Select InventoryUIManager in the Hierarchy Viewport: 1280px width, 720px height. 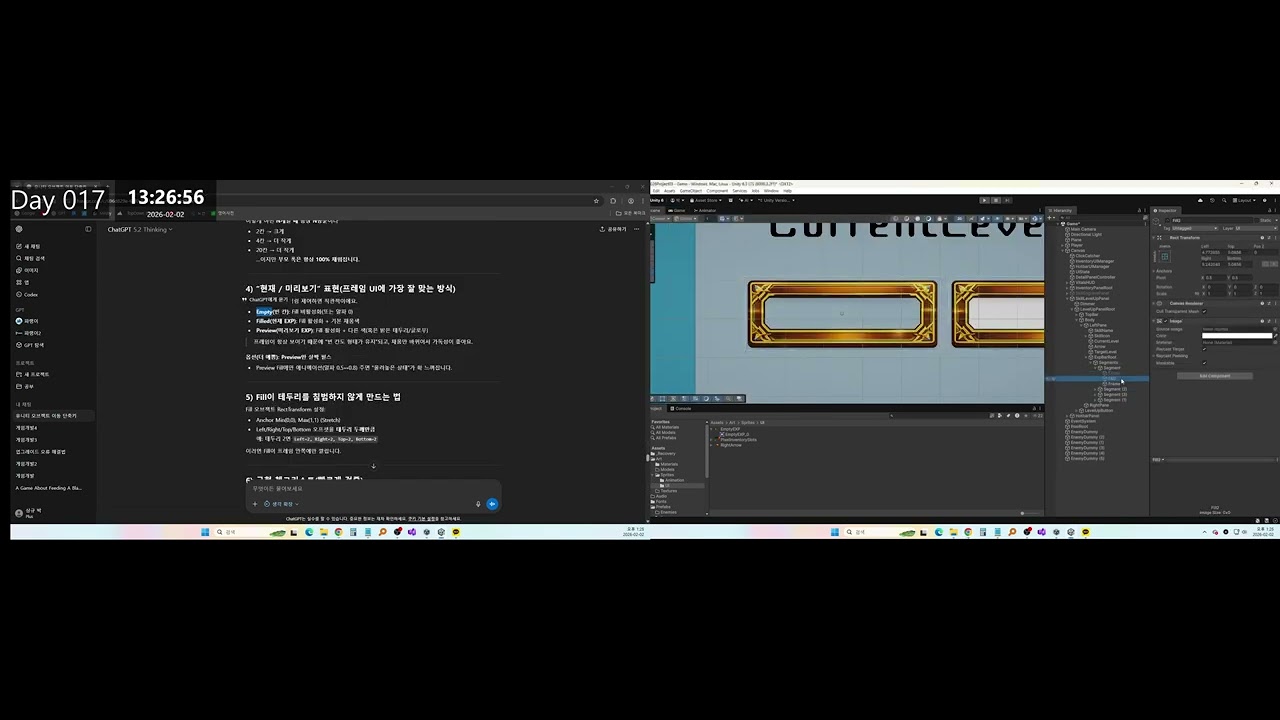1094,261
